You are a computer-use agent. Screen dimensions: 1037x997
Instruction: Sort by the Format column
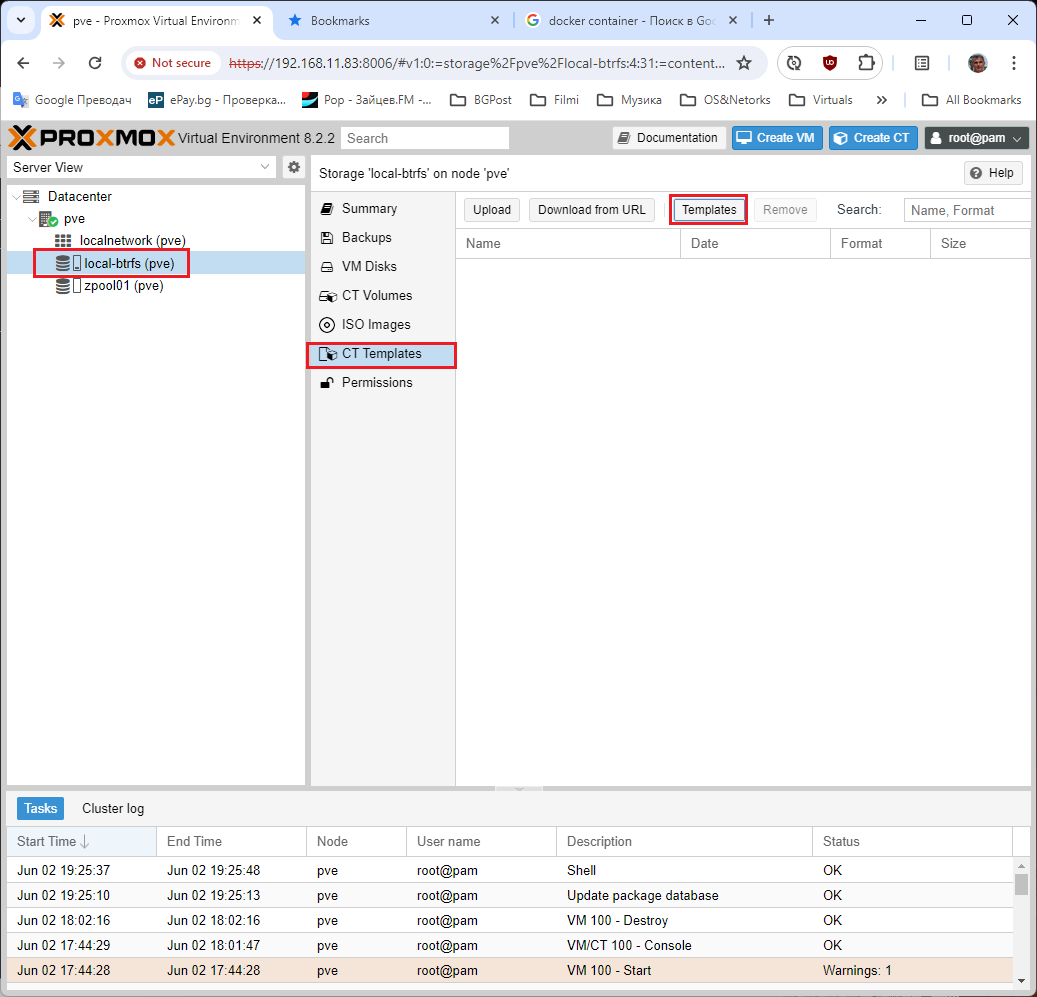880,243
